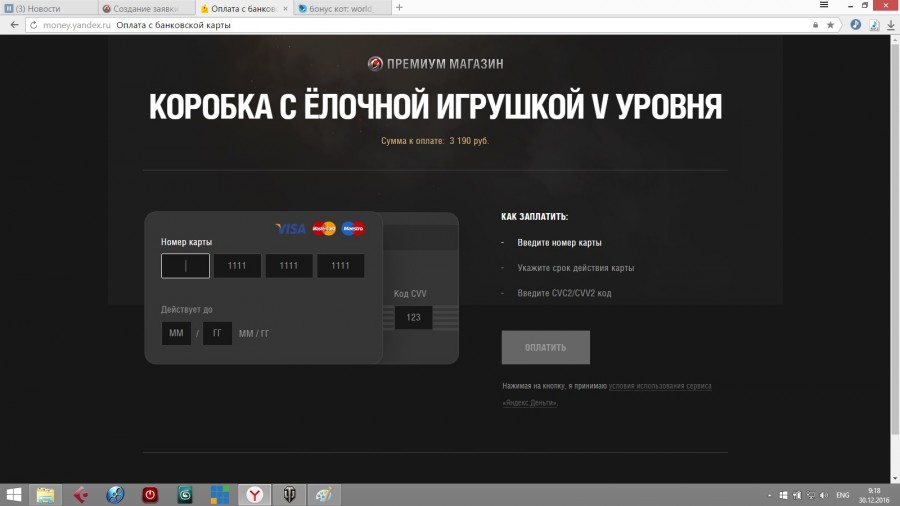Screen dimensions: 900x506
Task: Open the условия использования сервиса link
Action: click(660, 386)
